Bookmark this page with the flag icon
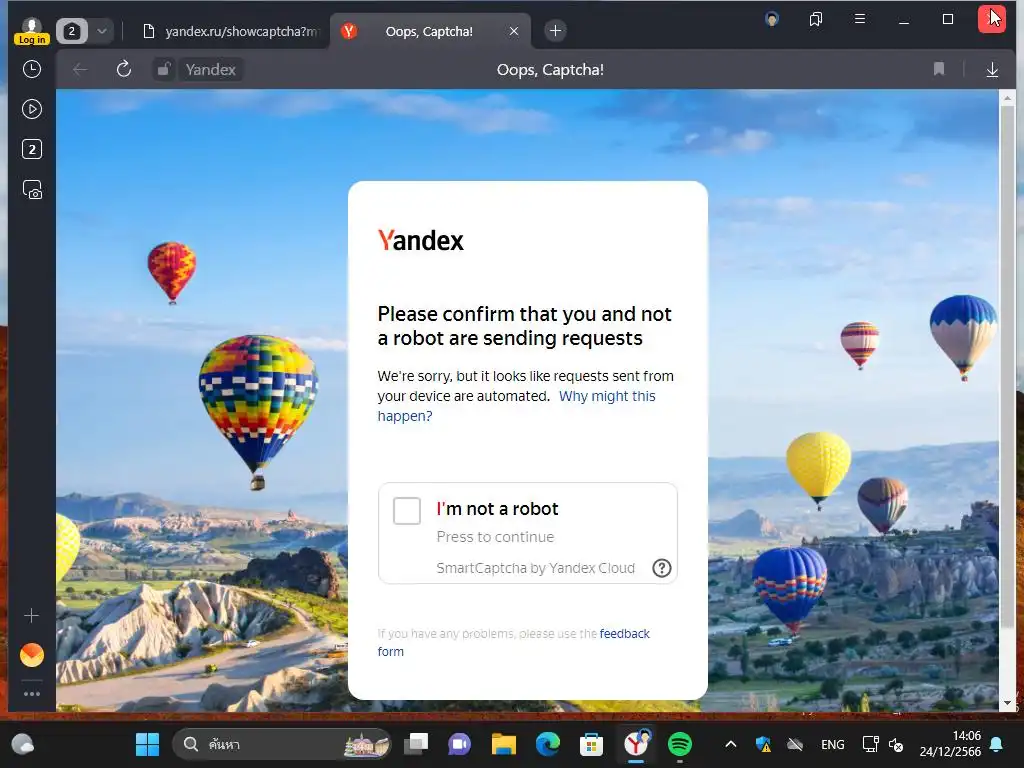Image resolution: width=1024 pixels, height=768 pixels. 938,69
